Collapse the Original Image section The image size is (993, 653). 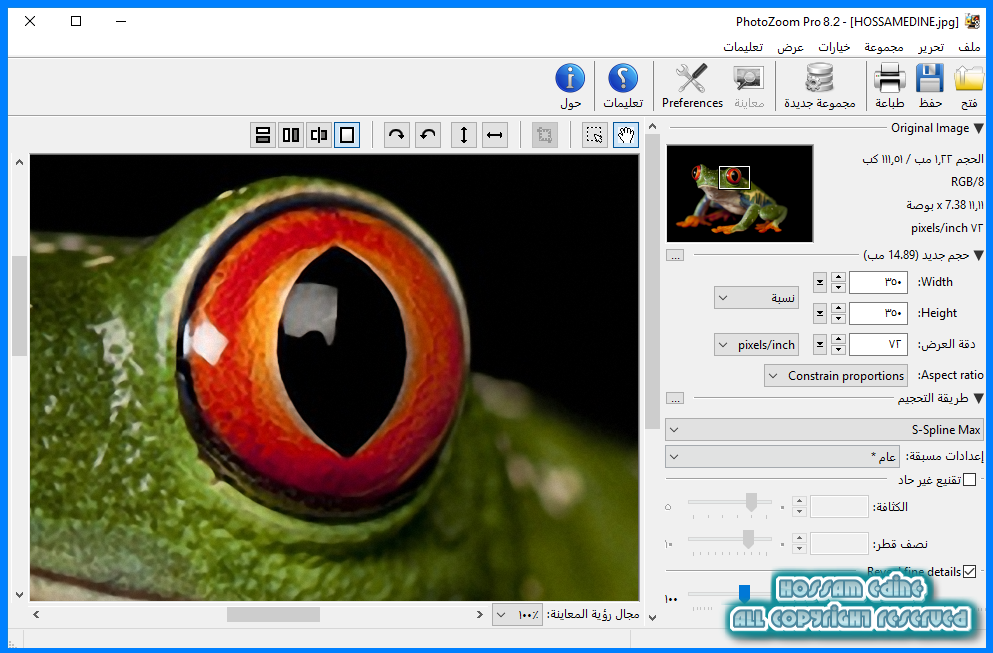978,128
